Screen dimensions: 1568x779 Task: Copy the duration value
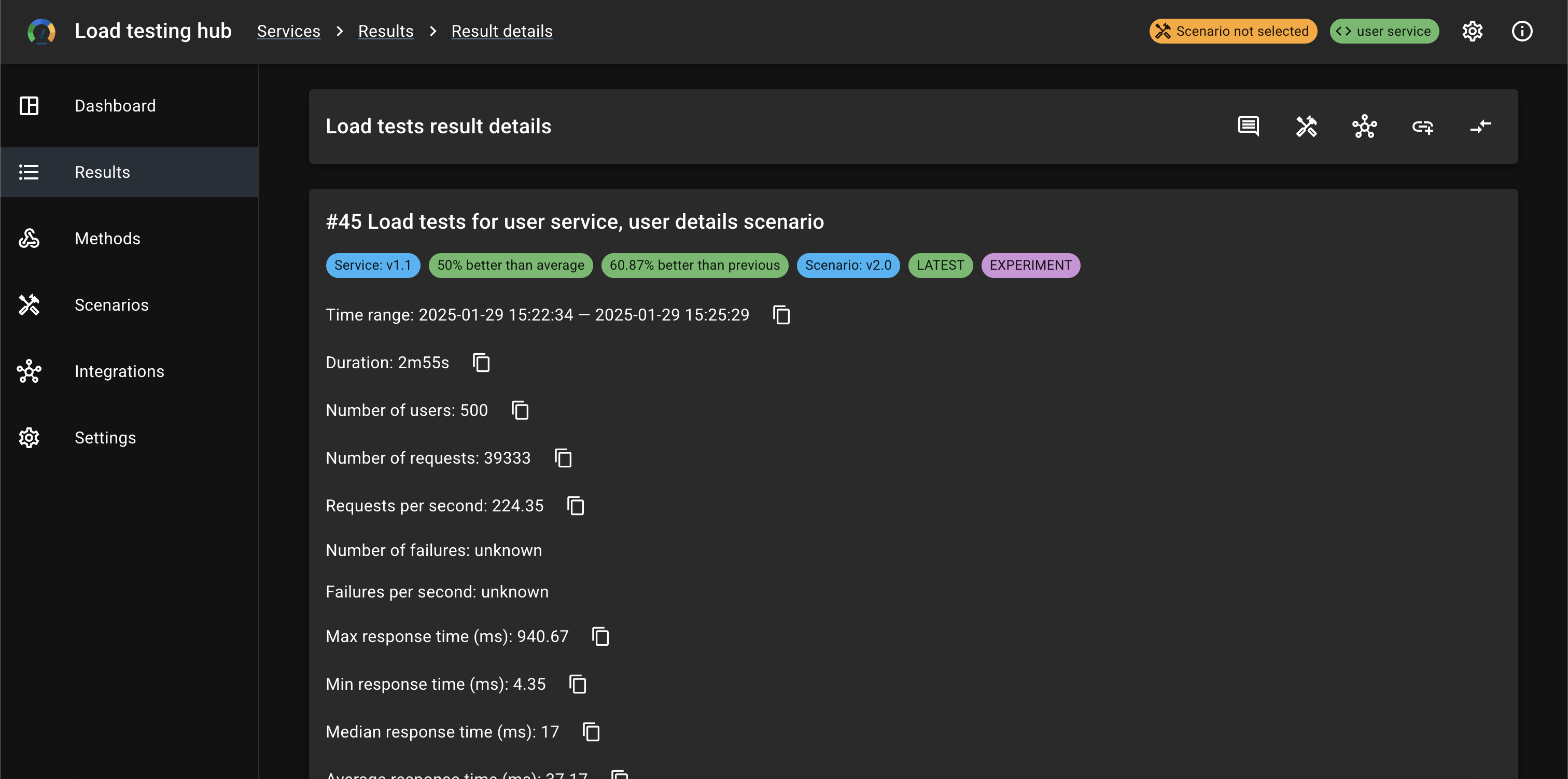pyautogui.click(x=481, y=363)
